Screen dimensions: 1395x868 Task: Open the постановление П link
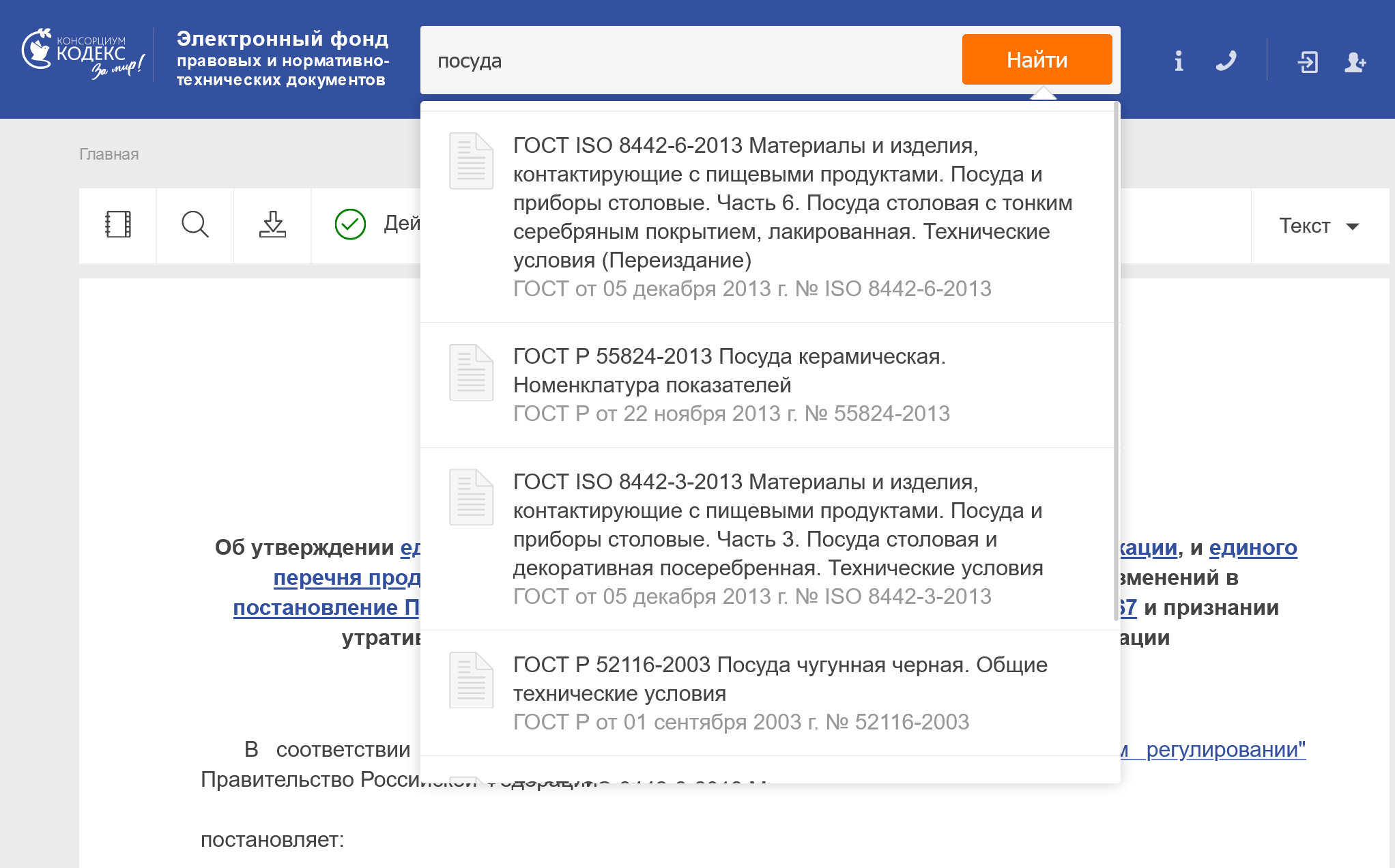coord(326,608)
